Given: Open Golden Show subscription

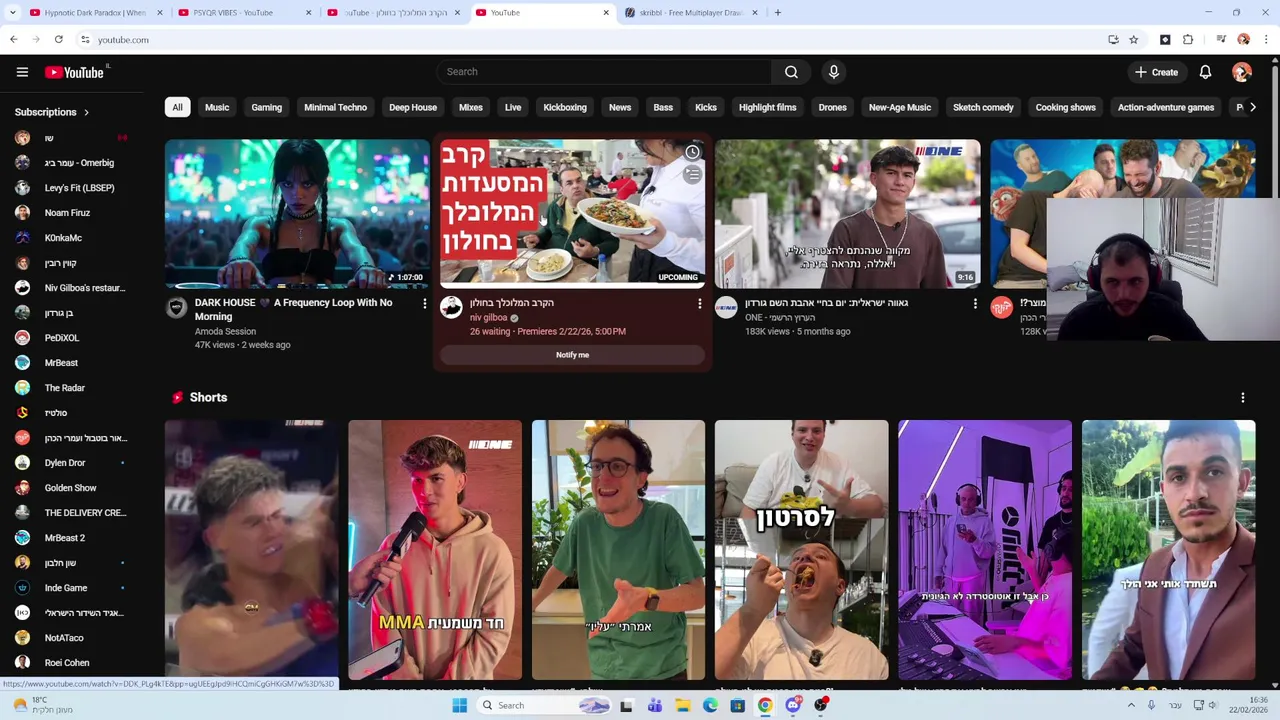Looking at the screenshot, I should 70,488.
